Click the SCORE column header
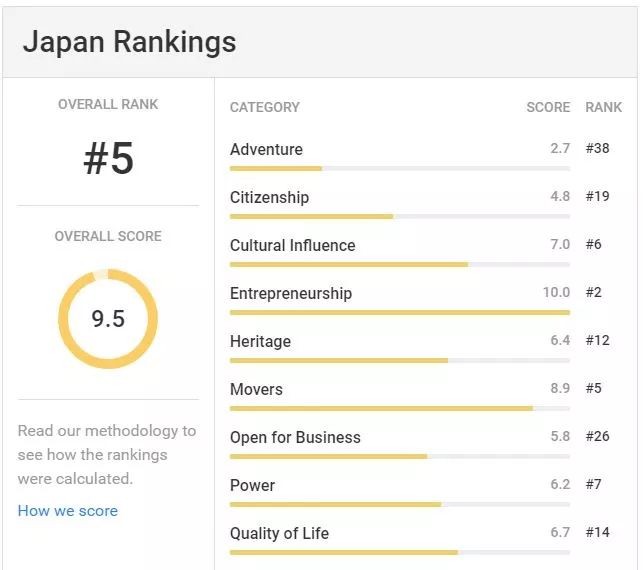 point(548,107)
